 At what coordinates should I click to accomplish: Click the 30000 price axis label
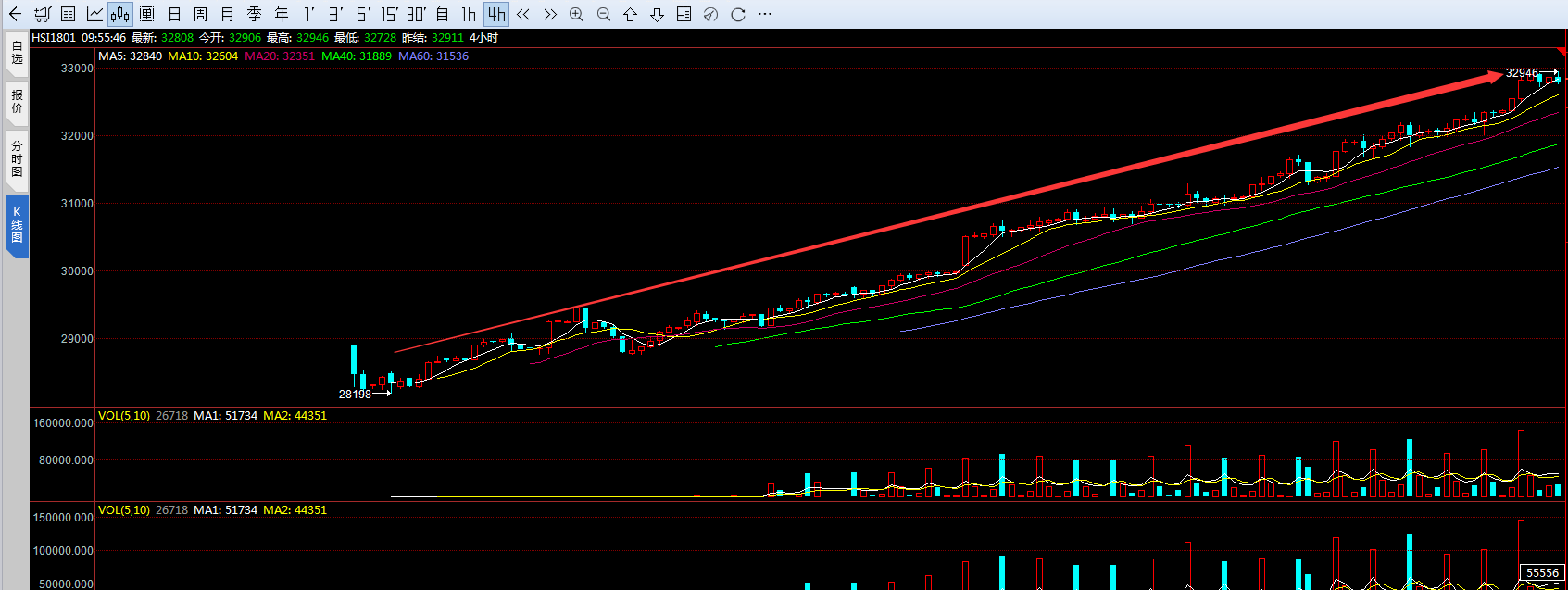(77, 271)
